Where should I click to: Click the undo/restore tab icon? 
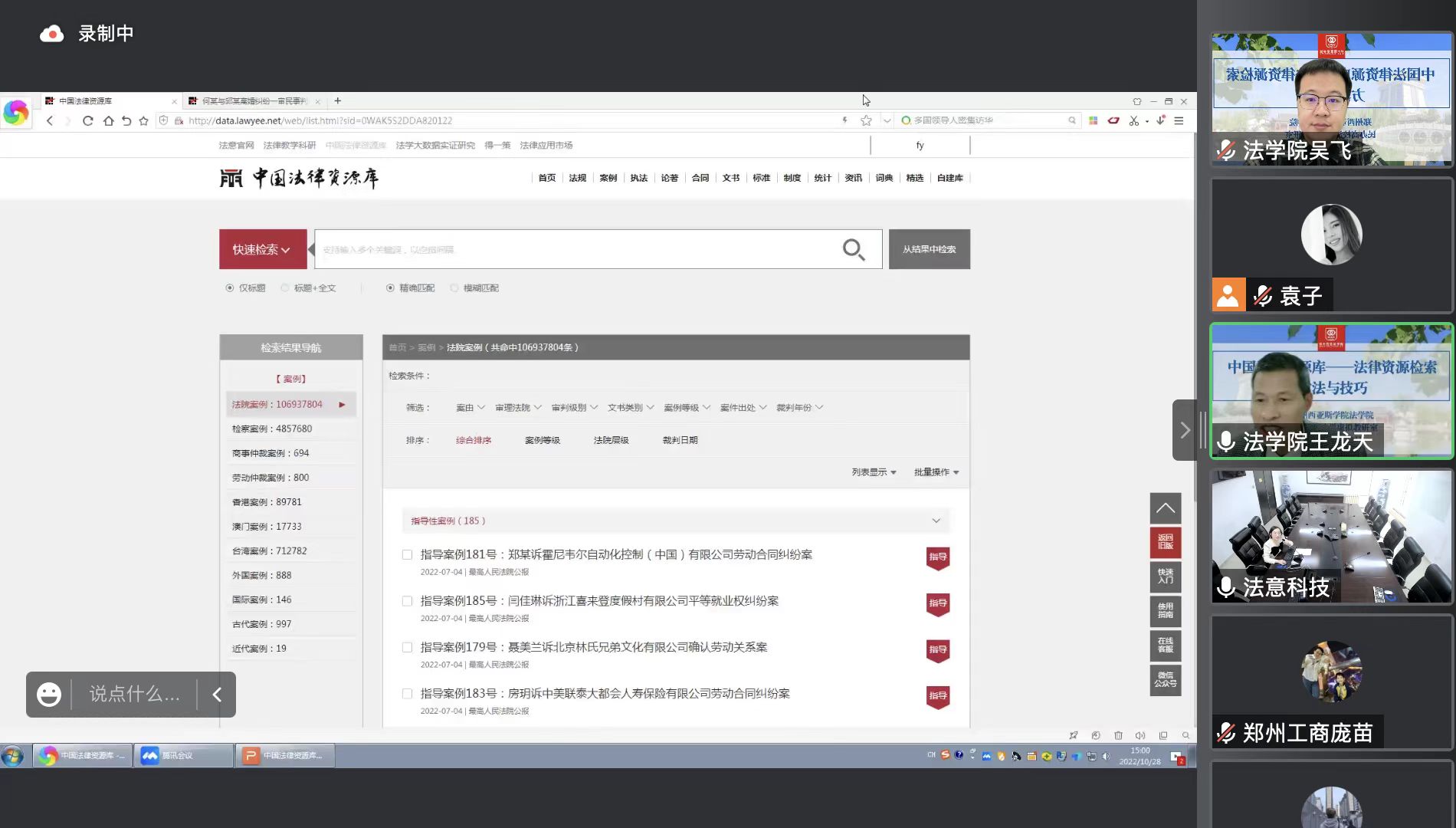(x=126, y=120)
